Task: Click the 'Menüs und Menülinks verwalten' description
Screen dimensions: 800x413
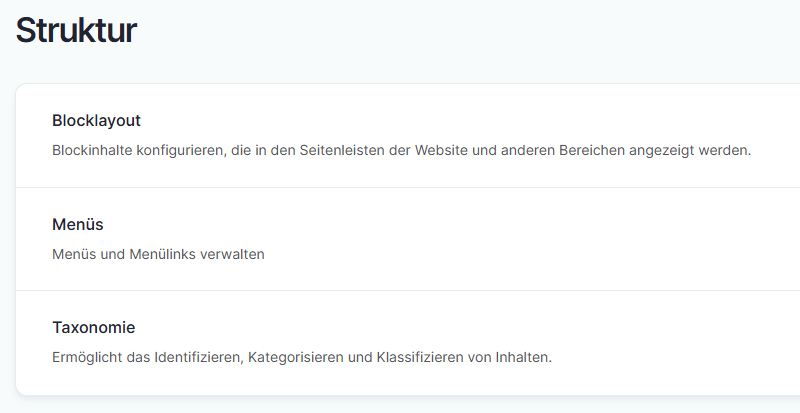Action: click(158, 254)
